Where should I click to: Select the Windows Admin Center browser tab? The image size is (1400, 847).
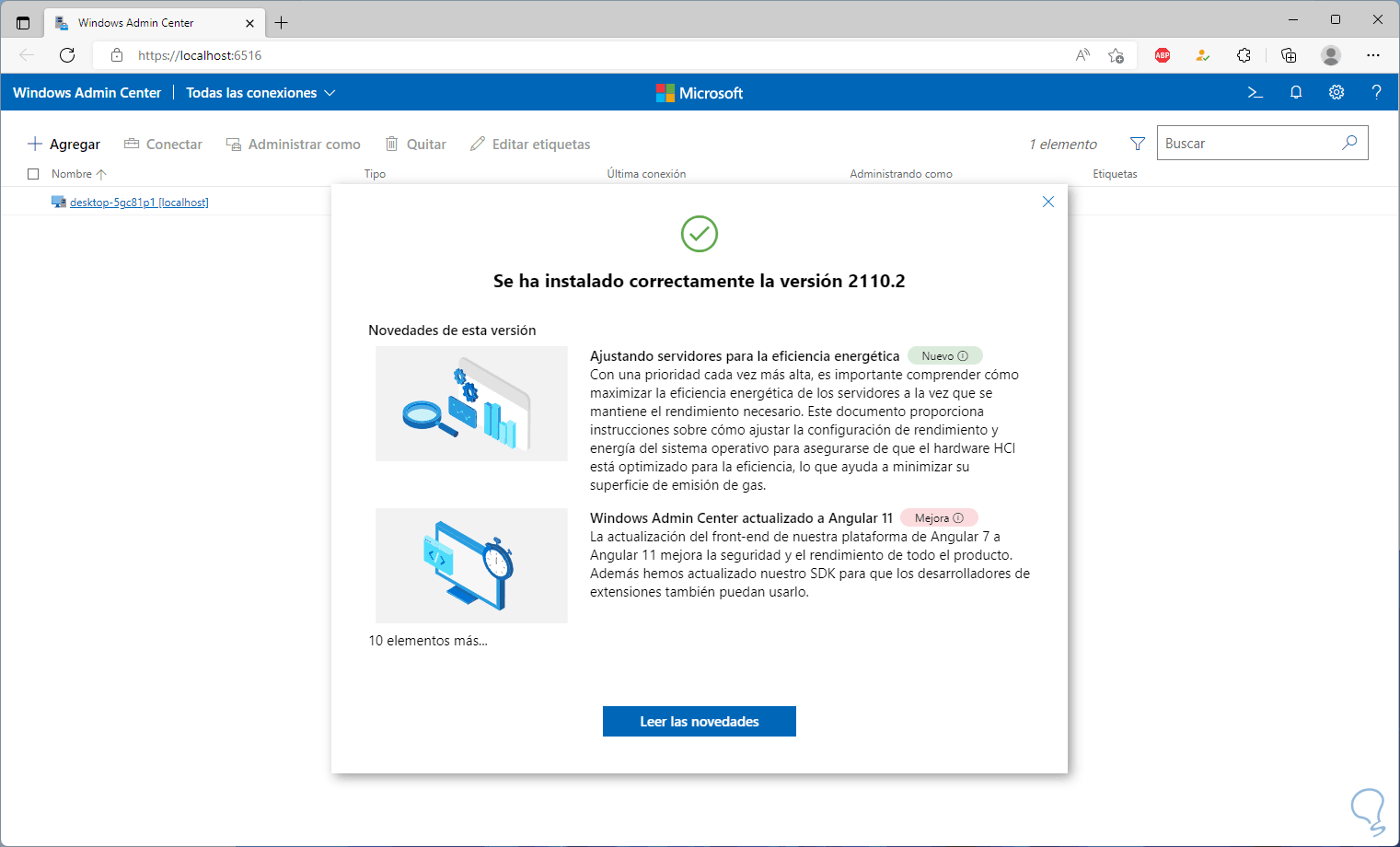pos(154,23)
